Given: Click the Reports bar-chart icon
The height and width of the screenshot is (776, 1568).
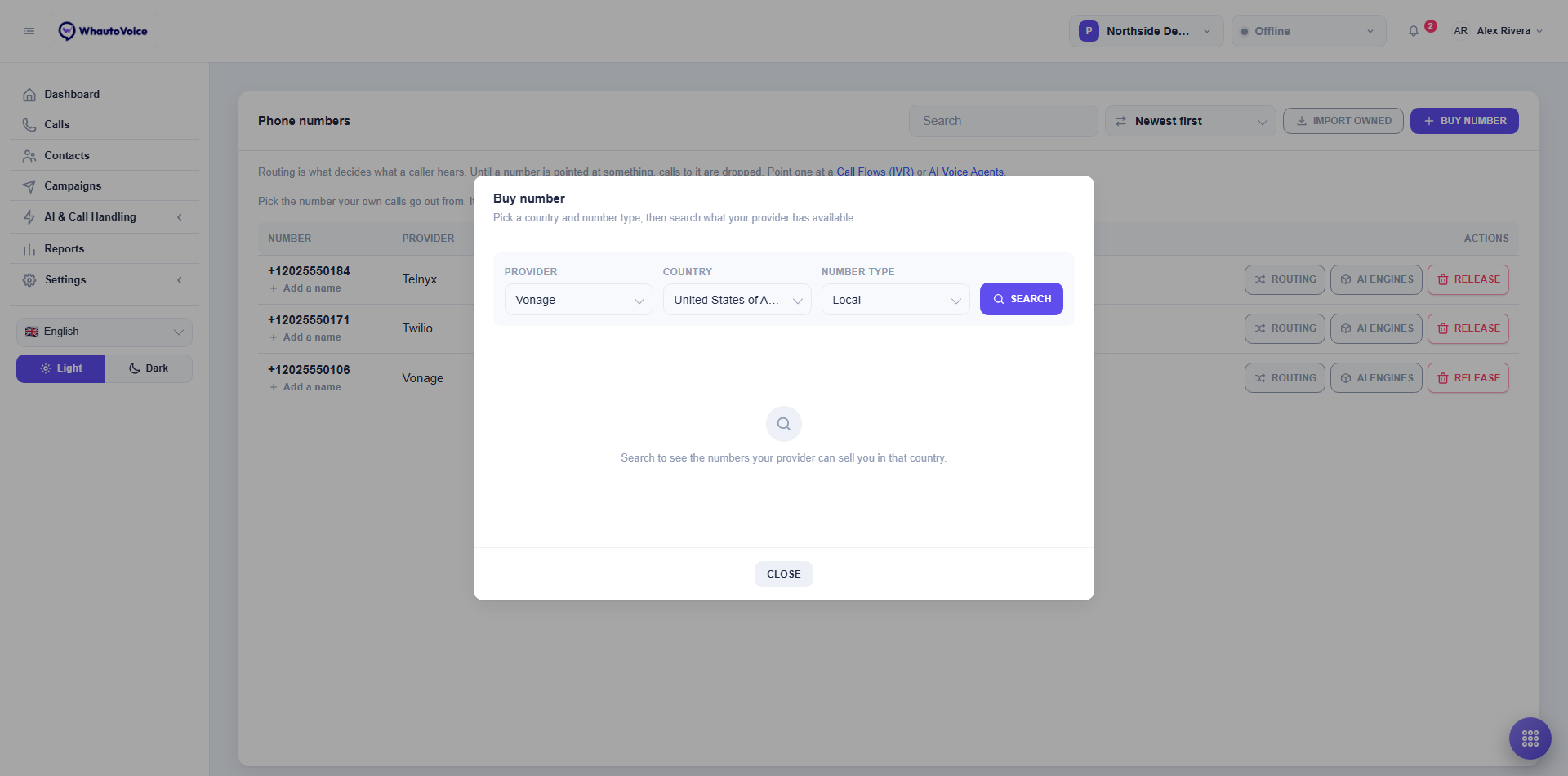Looking at the screenshot, I should [x=29, y=249].
